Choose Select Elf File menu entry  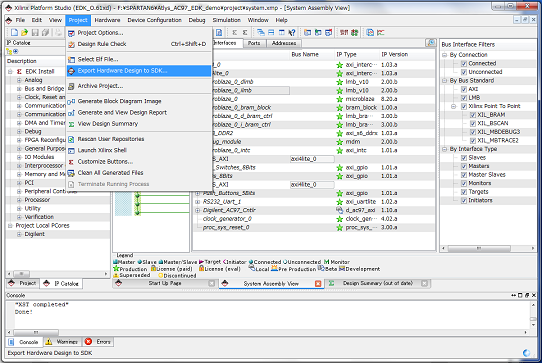click(139, 59)
